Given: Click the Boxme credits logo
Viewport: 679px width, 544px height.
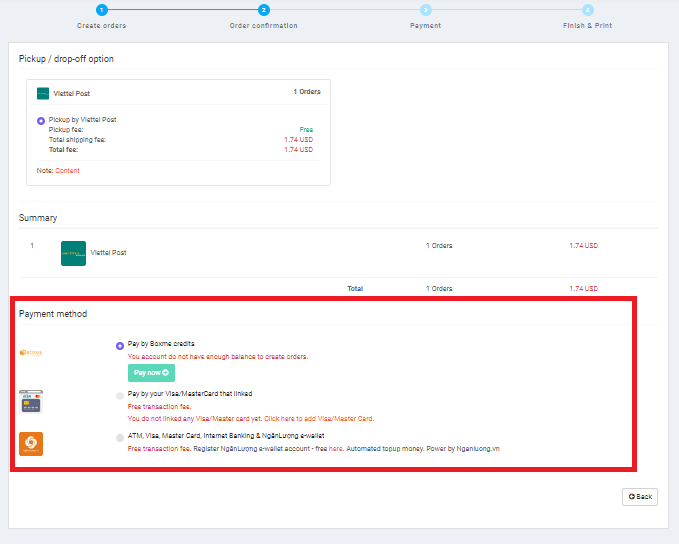Looking at the screenshot, I should pyautogui.click(x=31, y=353).
